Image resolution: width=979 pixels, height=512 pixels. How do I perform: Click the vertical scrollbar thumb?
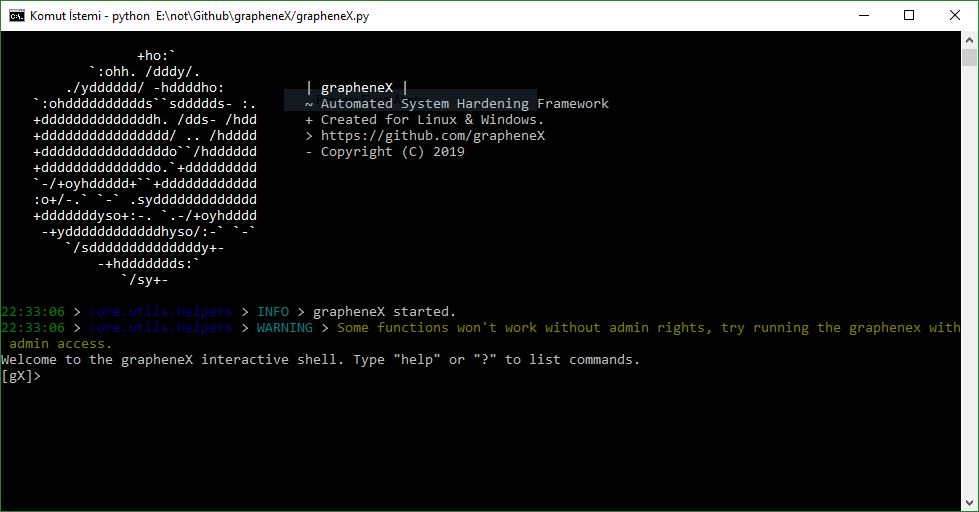click(x=969, y=57)
